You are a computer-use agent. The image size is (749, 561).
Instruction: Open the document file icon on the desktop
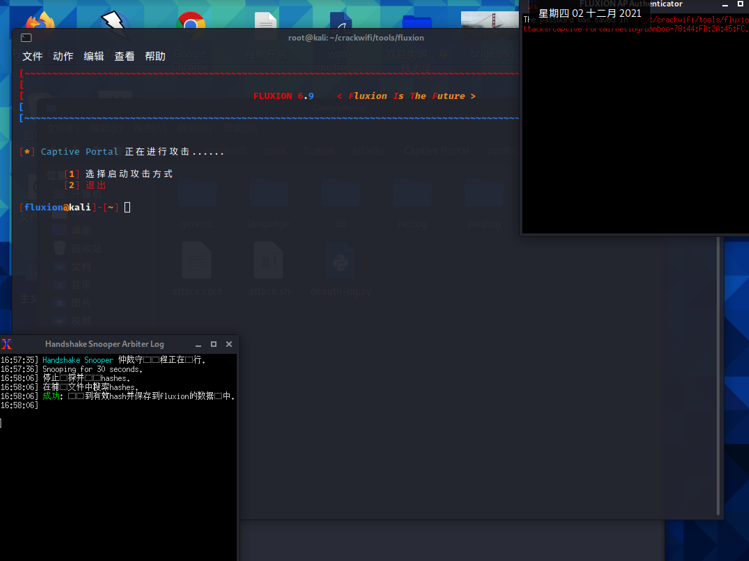[x=266, y=20]
